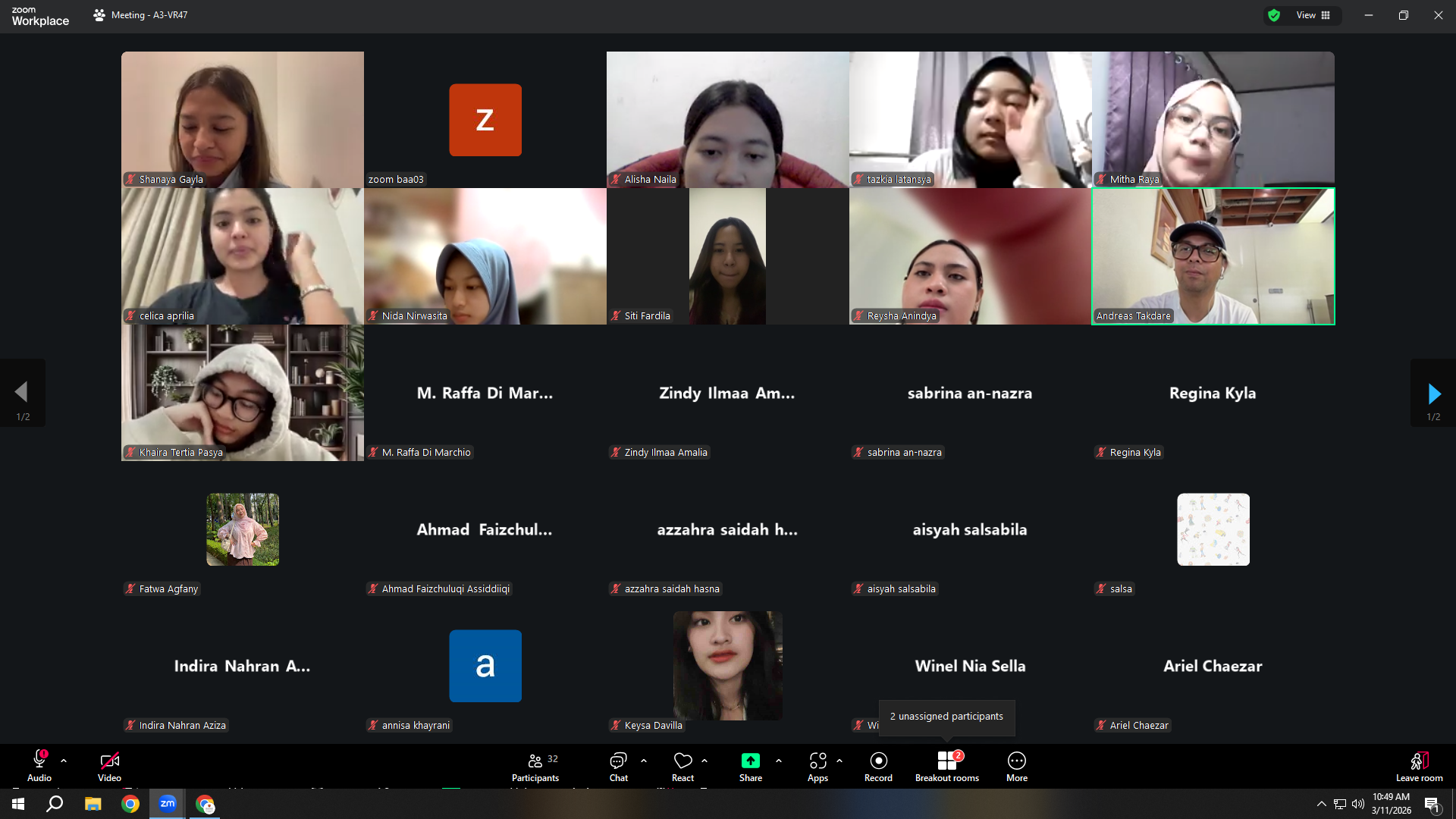Go to next gallery page arrow
The height and width of the screenshot is (819, 1456).
tap(1433, 393)
